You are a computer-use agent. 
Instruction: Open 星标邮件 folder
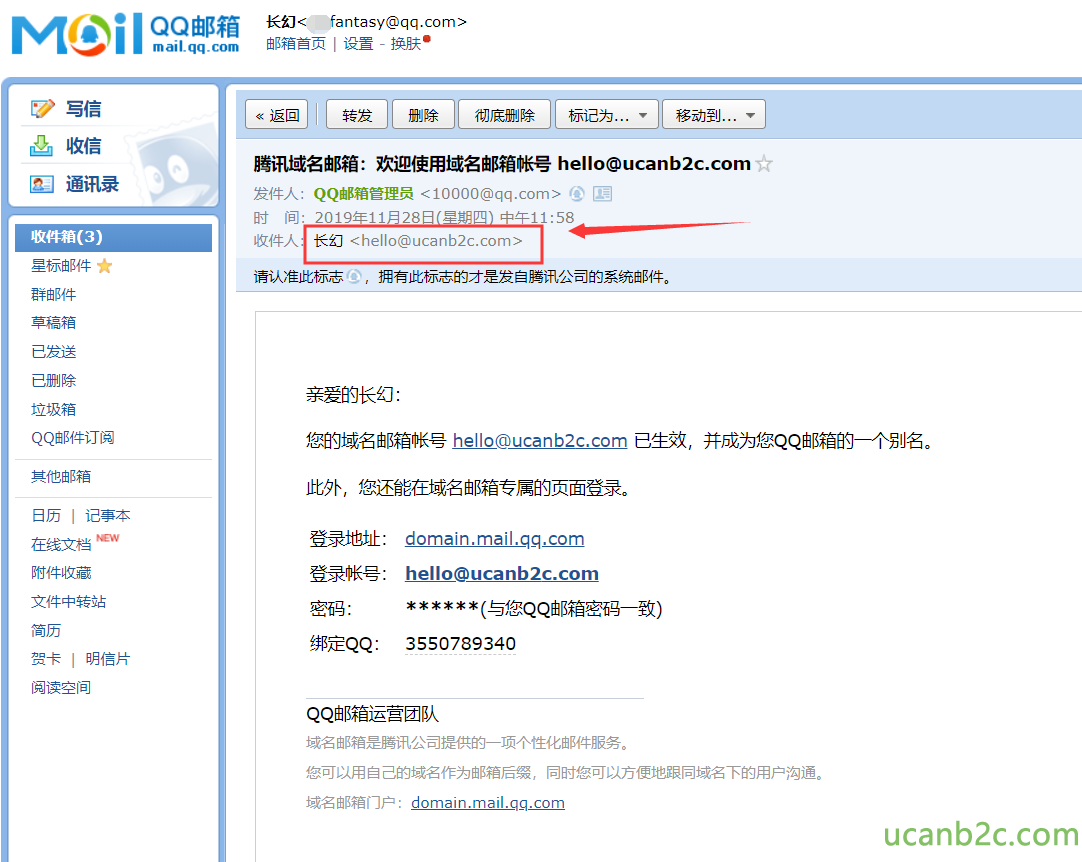pos(61,266)
